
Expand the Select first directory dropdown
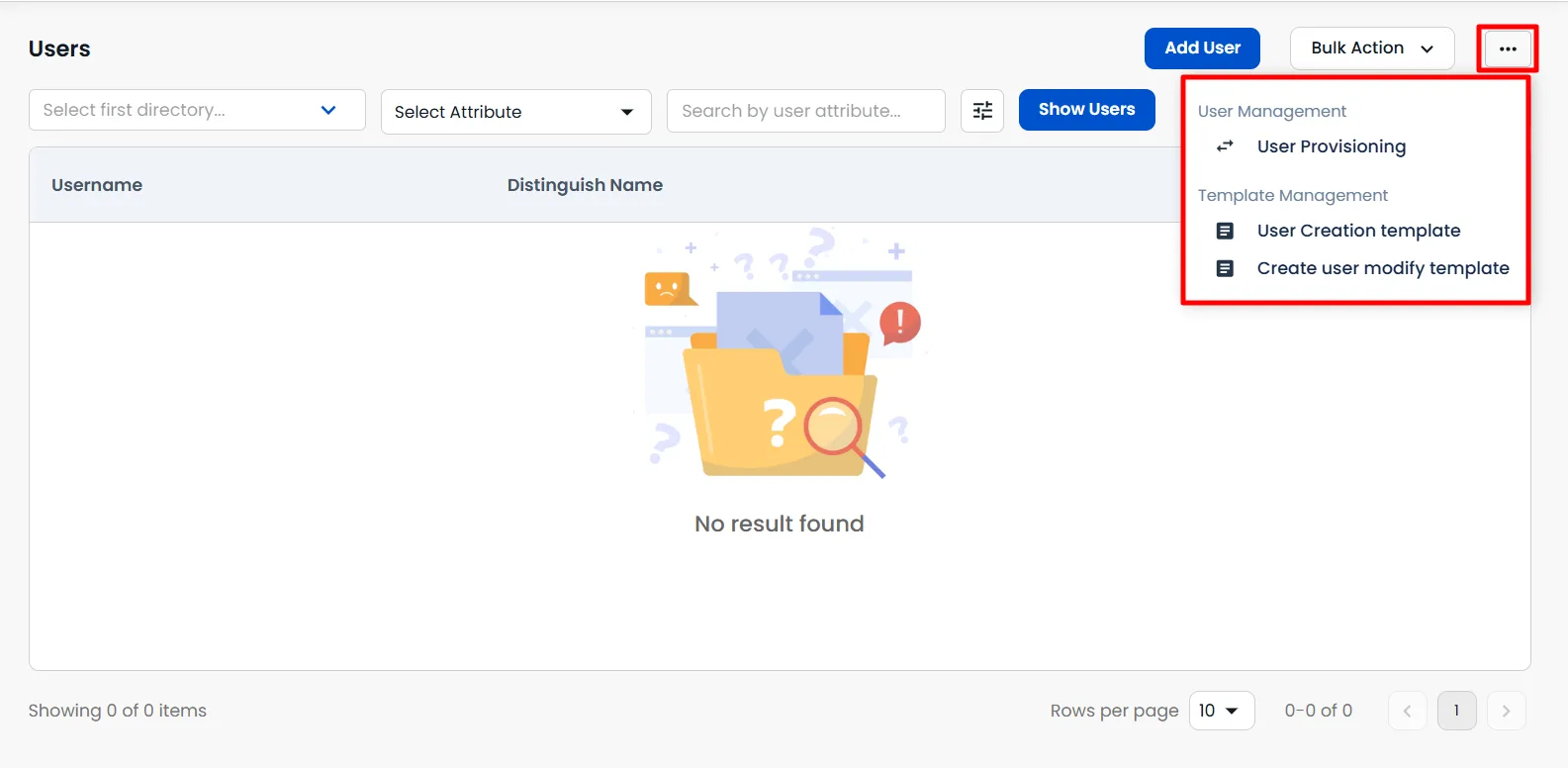(197, 110)
